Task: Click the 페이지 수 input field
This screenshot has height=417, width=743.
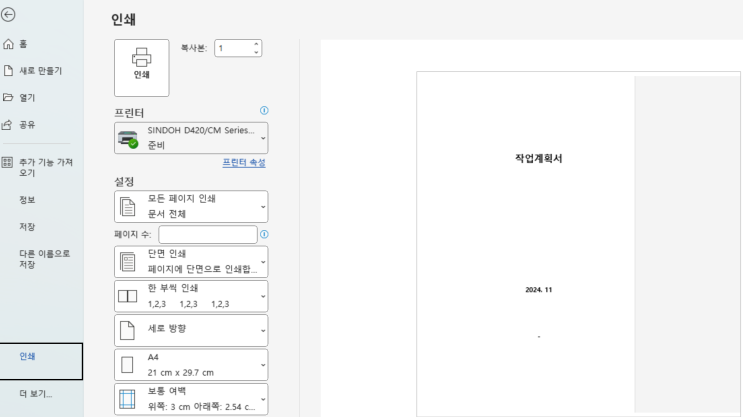Action: click(x=208, y=235)
